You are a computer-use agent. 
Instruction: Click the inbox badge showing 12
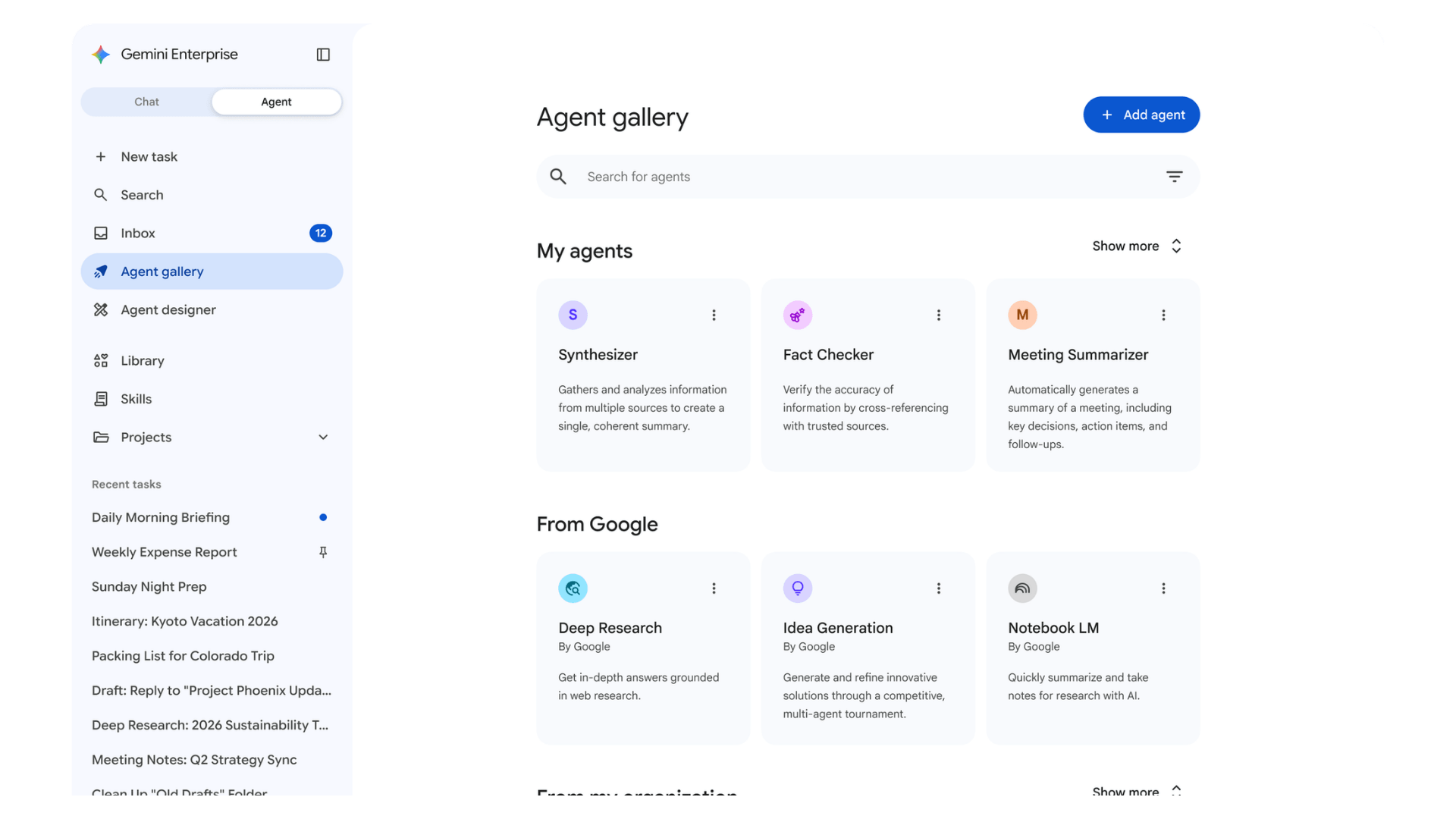coord(321,234)
